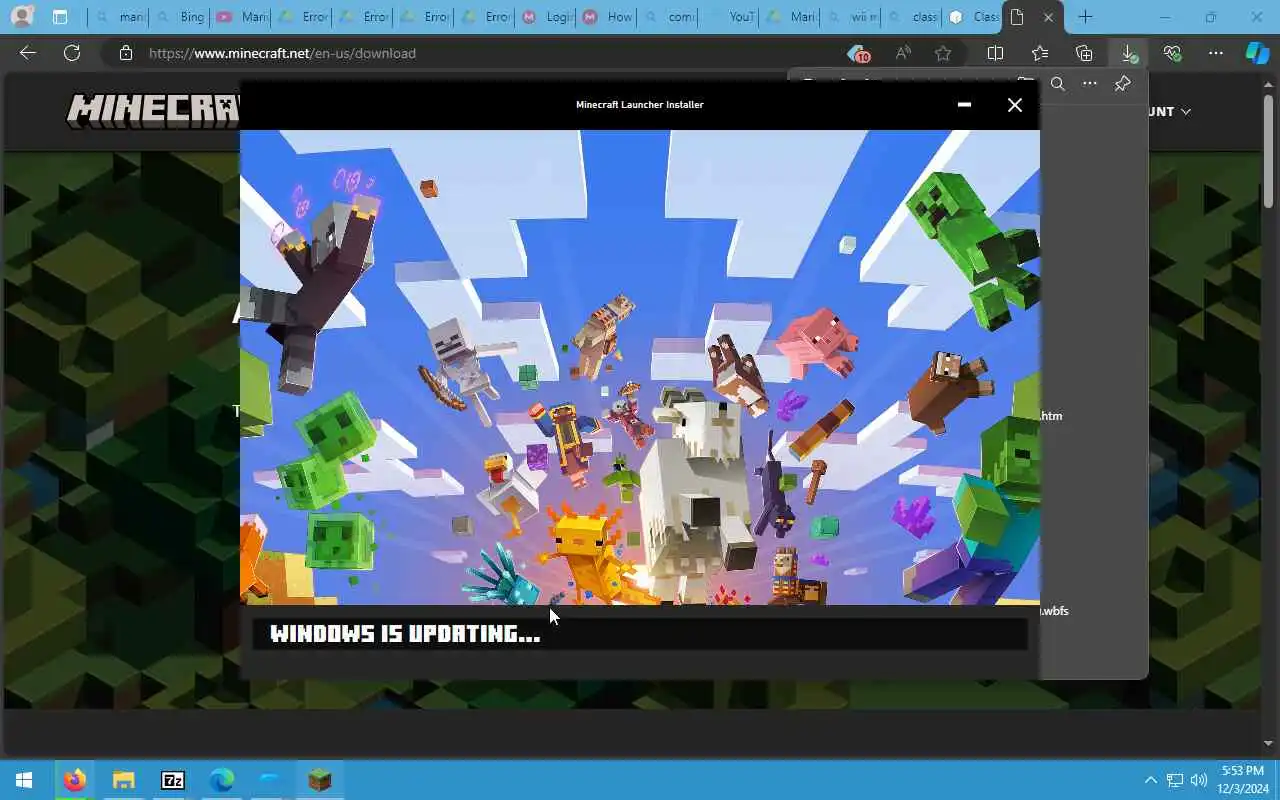Screen dimensions: 1280x800
Task: Select Microsoft Edge in the taskbar
Action: point(221,780)
